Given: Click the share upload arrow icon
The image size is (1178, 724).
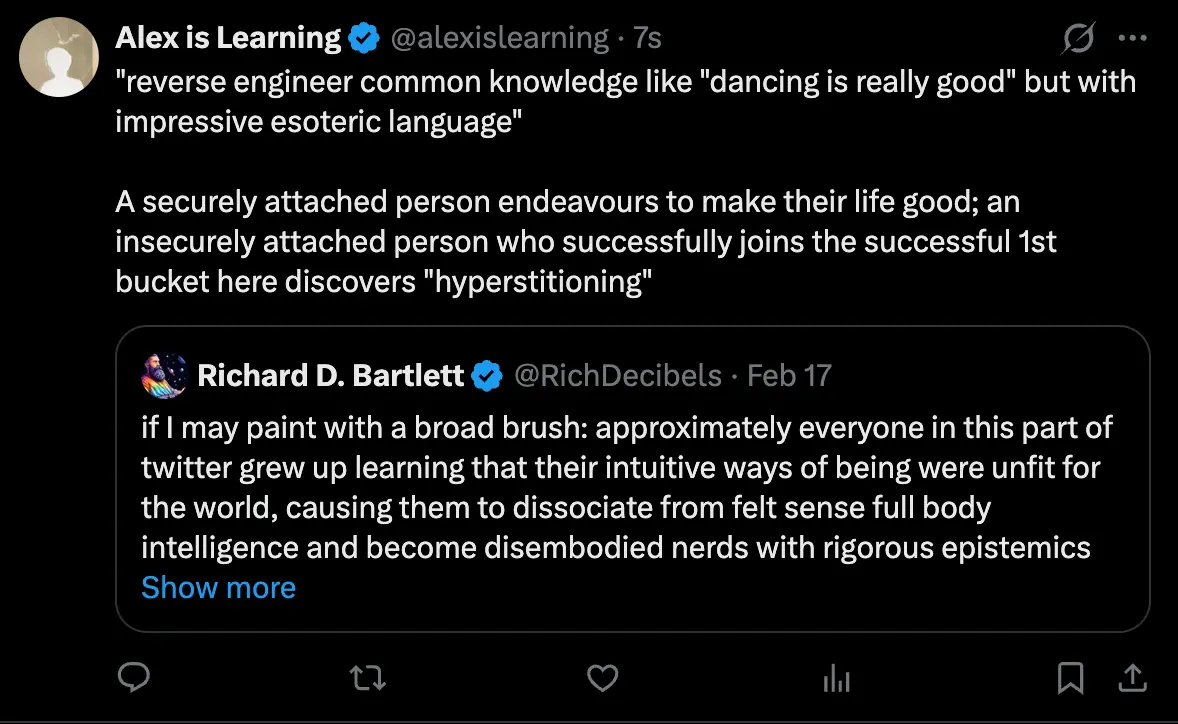Looking at the screenshot, I should click(1132, 679).
